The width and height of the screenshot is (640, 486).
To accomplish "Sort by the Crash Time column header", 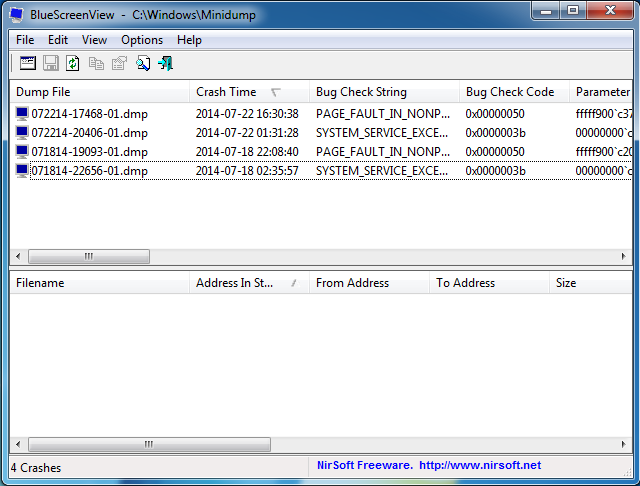I will coord(249,92).
